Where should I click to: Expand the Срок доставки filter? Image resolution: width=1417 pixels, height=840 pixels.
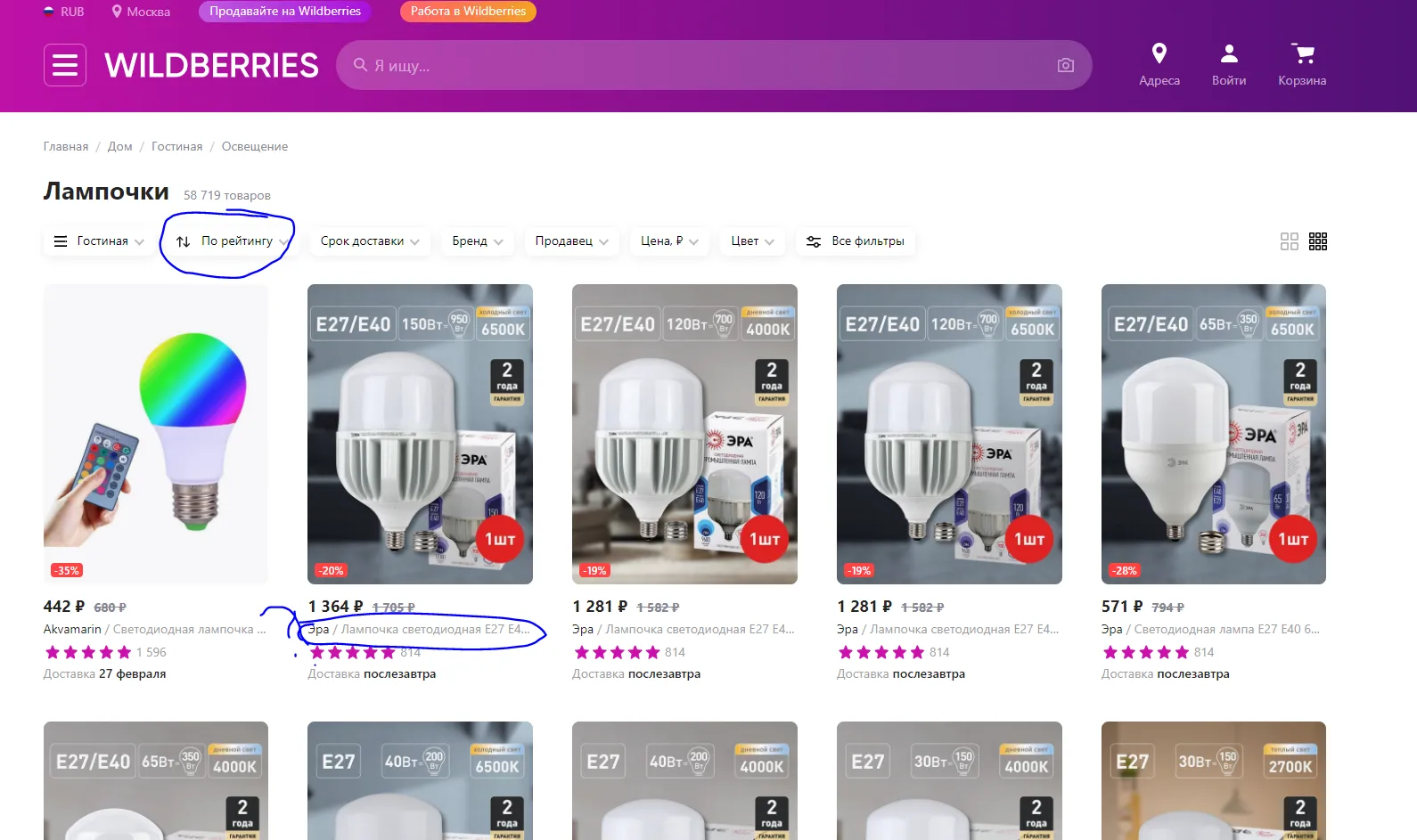click(369, 241)
